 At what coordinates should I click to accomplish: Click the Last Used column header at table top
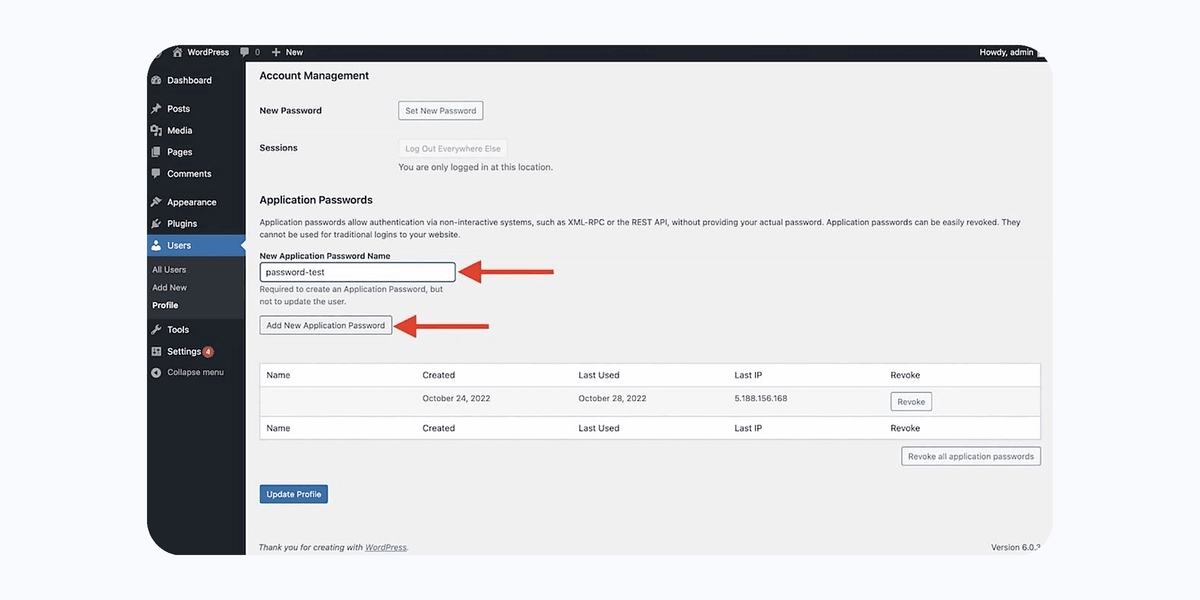[x=599, y=376]
